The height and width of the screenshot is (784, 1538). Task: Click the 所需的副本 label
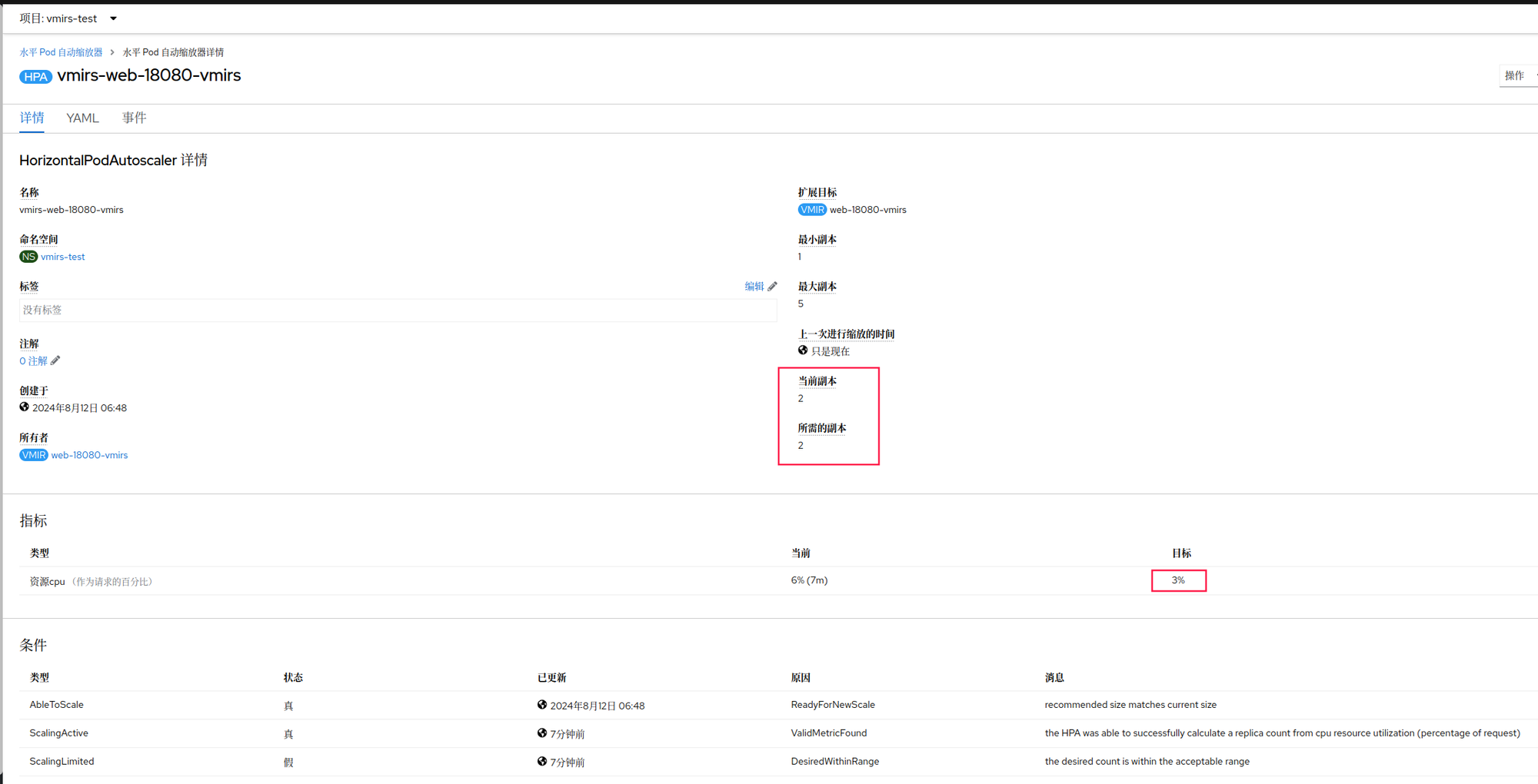point(822,428)
